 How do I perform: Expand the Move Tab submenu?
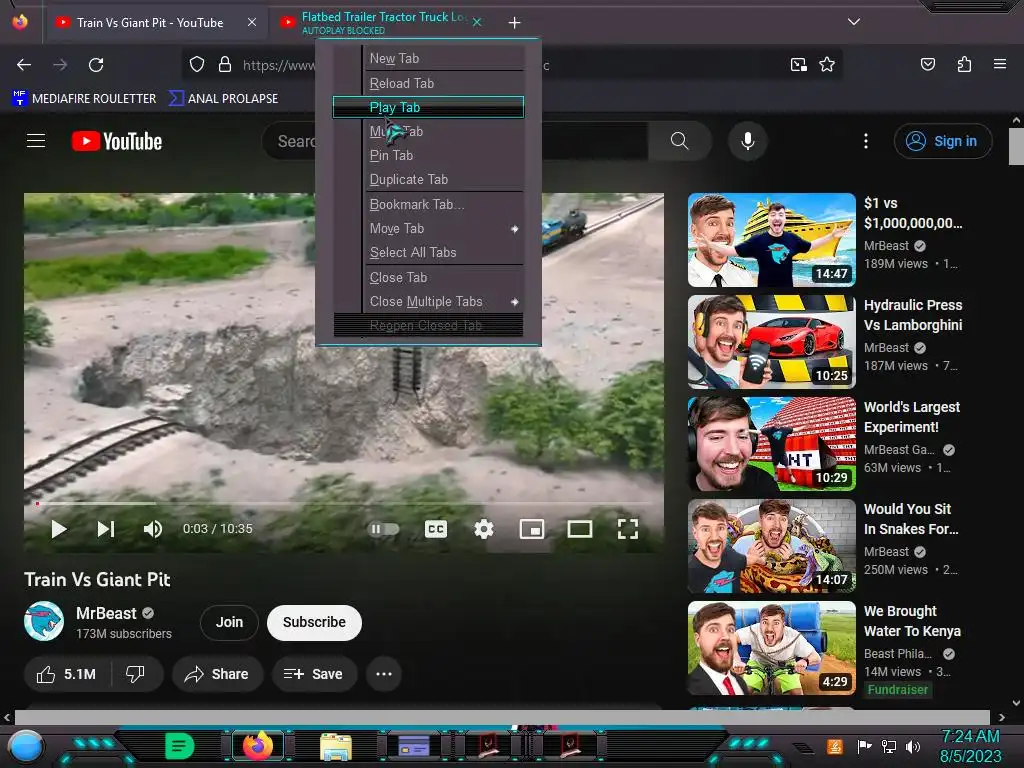pyautogui.click(x=428, y=229)
